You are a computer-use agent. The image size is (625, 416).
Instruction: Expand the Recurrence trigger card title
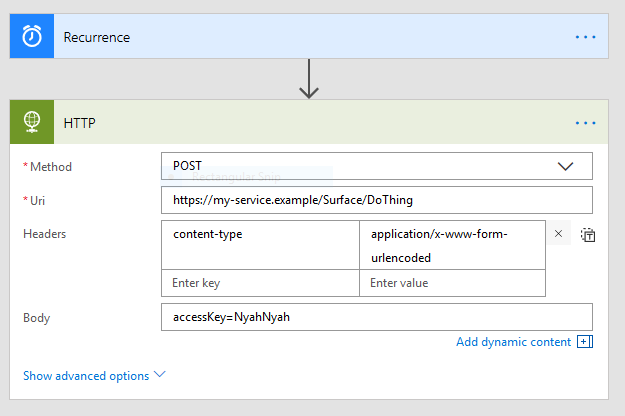pos(97,37)
